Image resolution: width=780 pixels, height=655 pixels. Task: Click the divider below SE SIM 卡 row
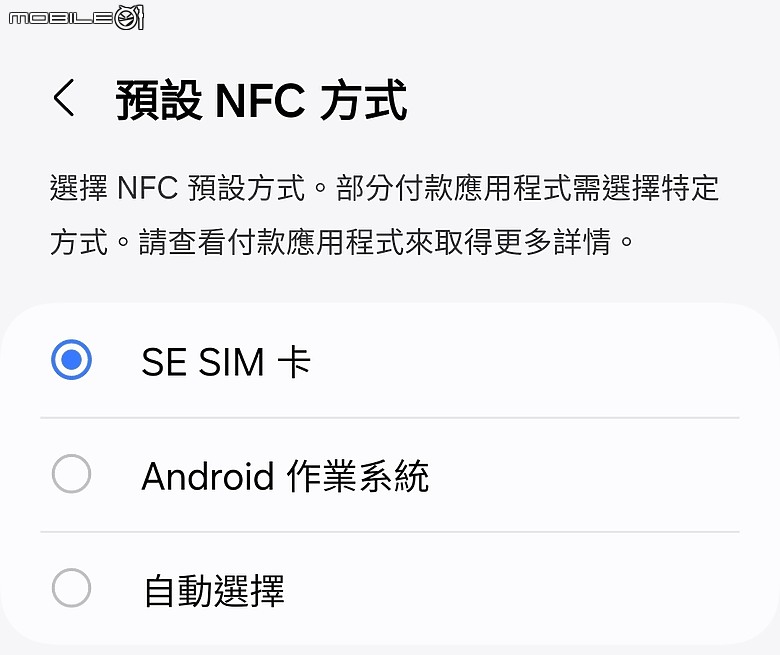tap(390, 418)
